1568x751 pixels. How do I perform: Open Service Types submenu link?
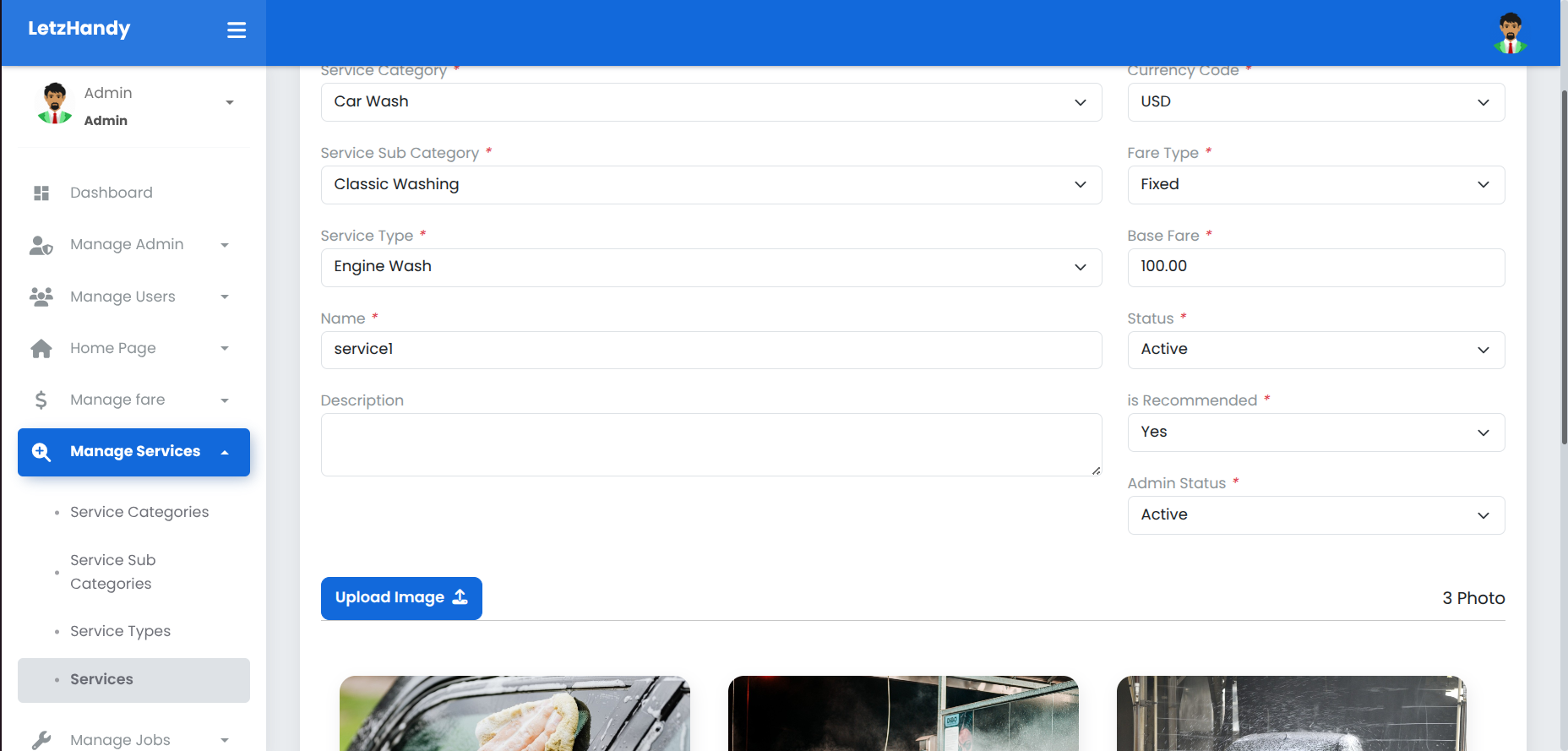[120, 631]
